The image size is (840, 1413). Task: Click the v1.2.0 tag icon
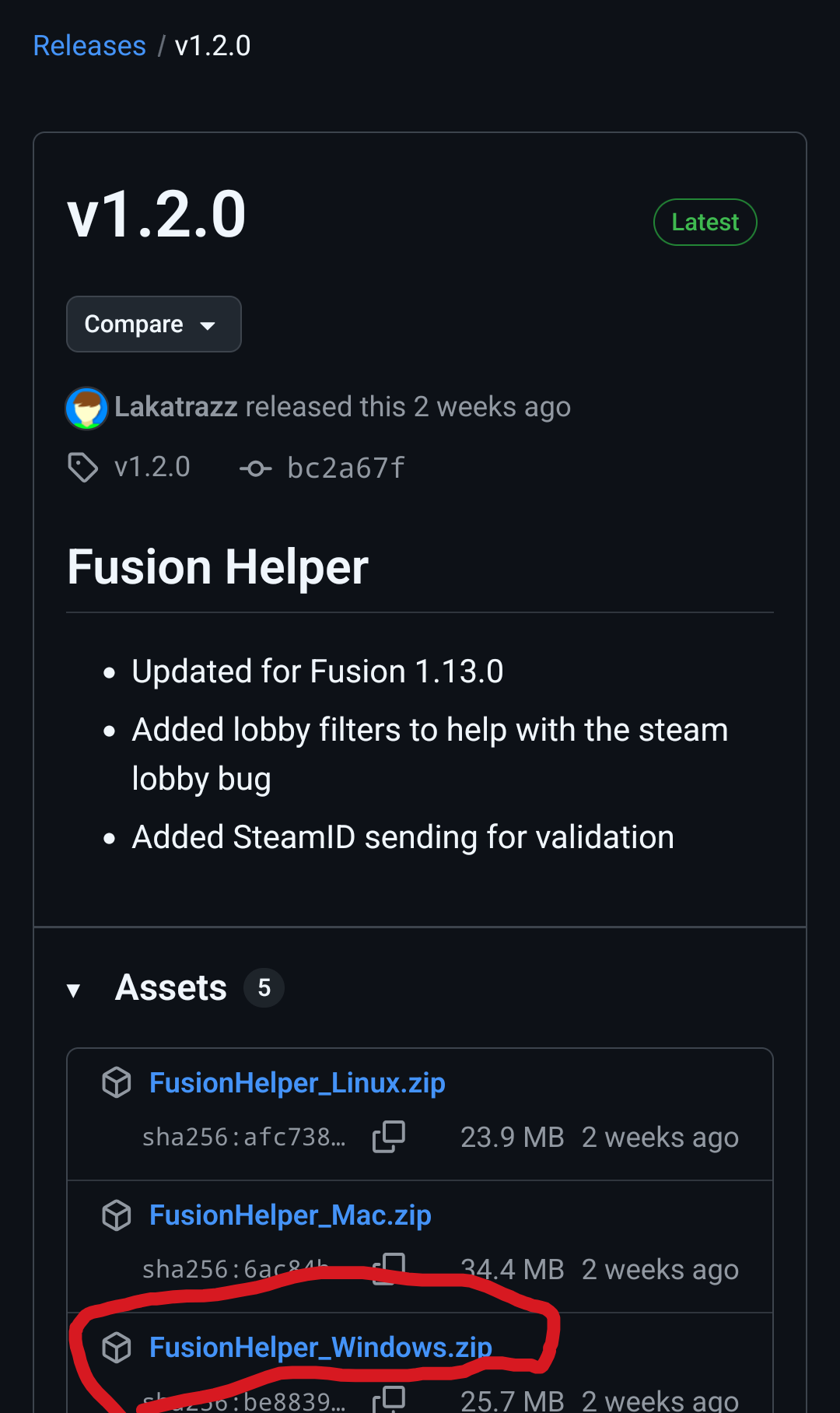(83, 468)
